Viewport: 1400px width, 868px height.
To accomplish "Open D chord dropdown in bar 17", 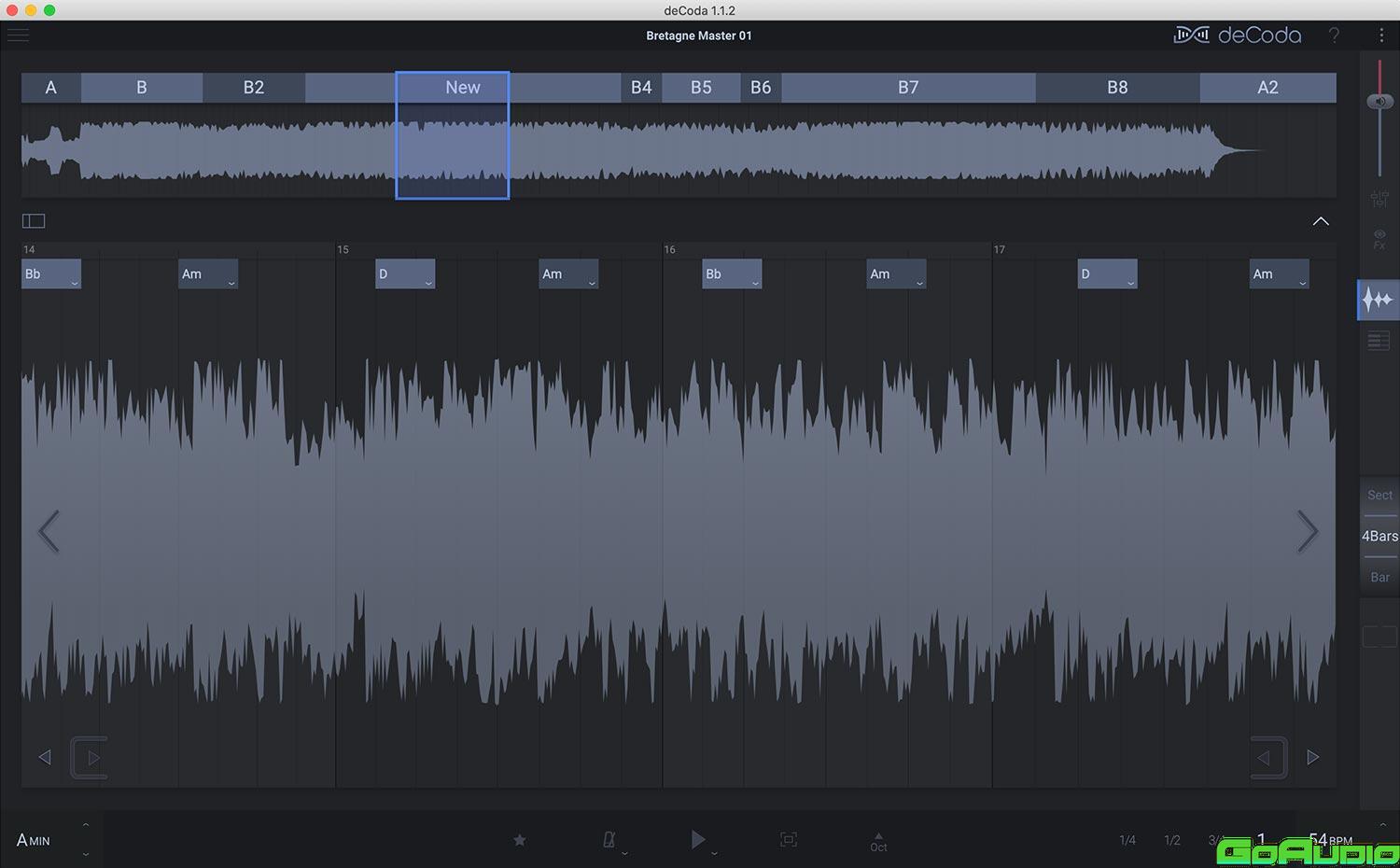I will click(x=1130, y=283).
